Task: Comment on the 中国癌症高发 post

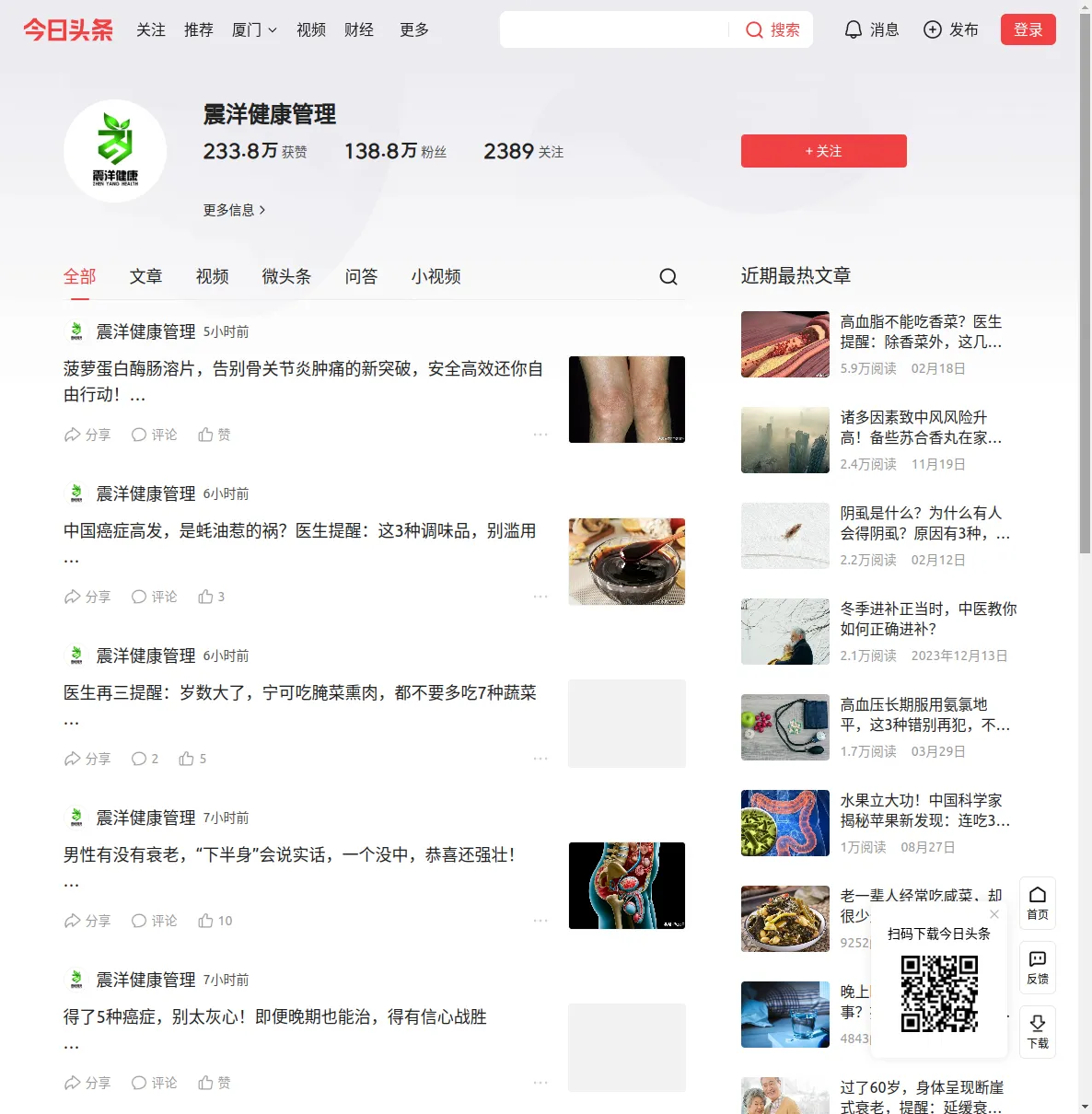Action: [154, 597]
